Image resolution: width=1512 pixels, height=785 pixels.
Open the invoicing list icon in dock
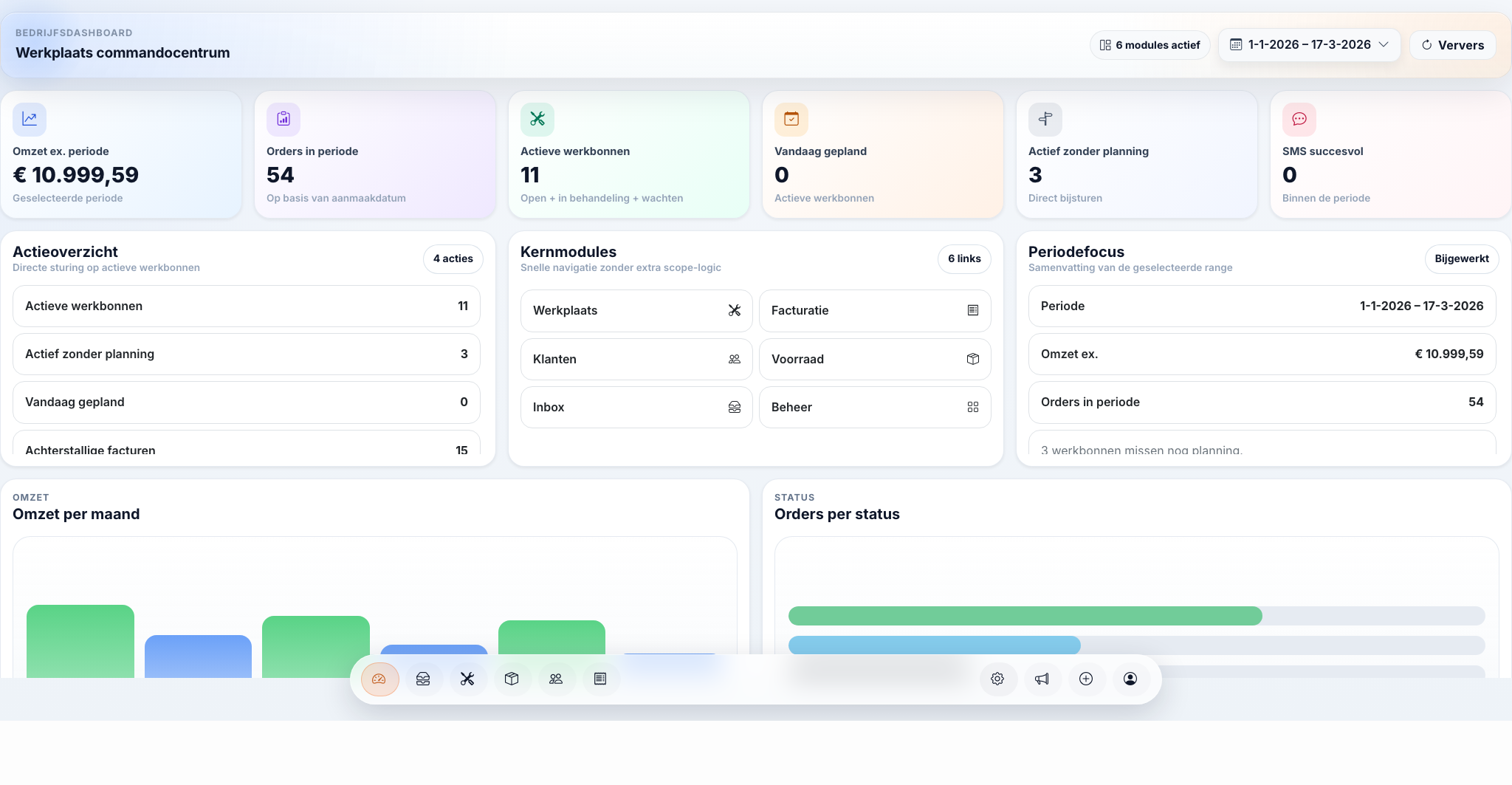click(x=600, y=679)
